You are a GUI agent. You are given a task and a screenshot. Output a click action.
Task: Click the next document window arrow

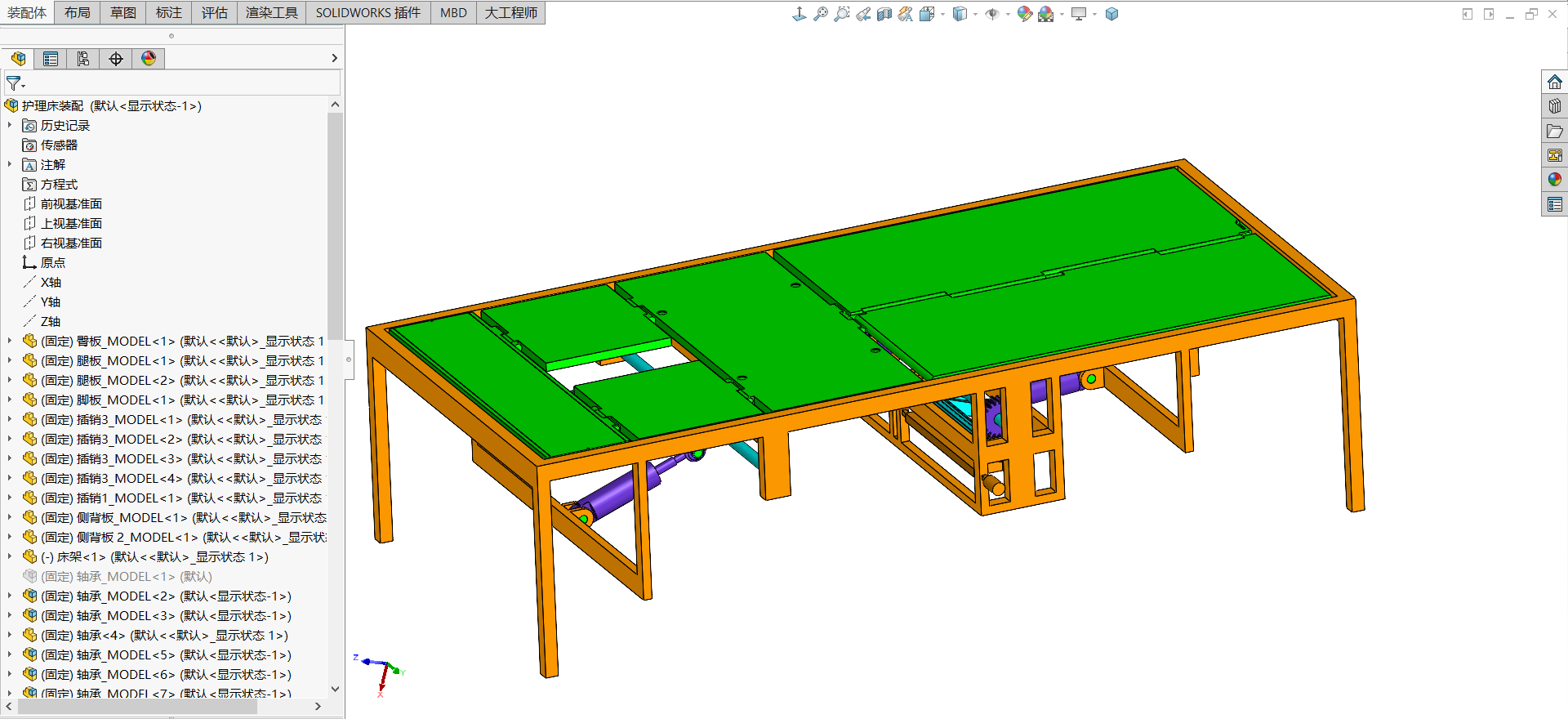tap(1489, 14)
